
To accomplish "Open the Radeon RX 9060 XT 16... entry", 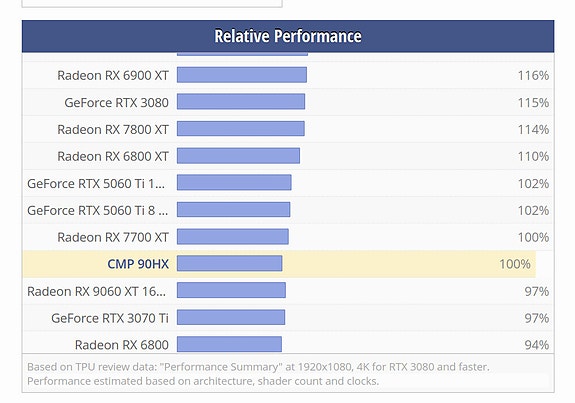I will click(x=96, y=291).
